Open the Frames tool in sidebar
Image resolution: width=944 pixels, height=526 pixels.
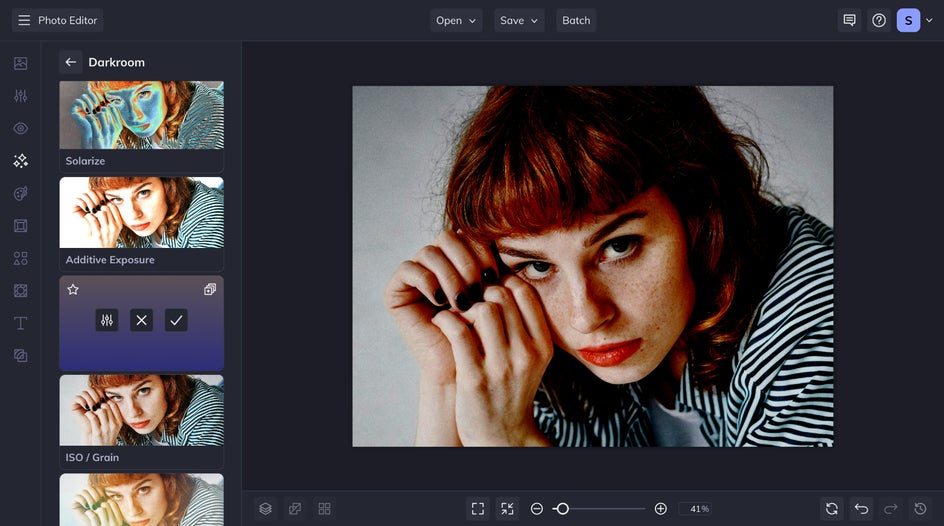(20, 226)
